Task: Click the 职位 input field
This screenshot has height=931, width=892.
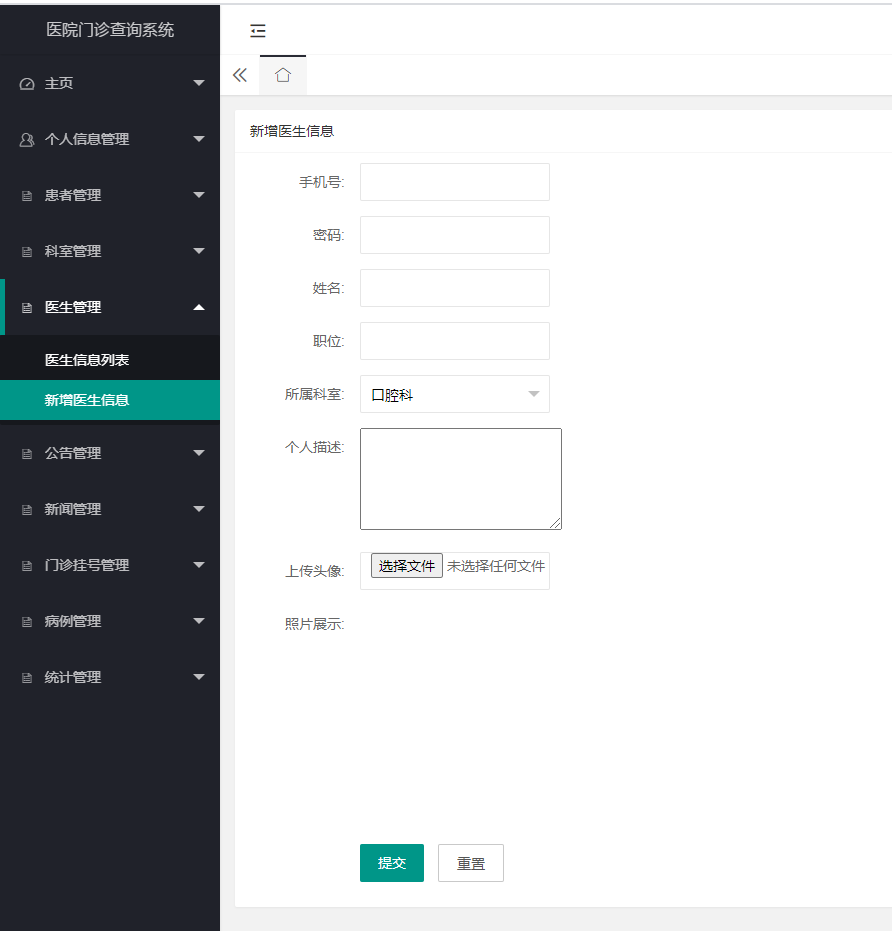Action: click(455, 341)
